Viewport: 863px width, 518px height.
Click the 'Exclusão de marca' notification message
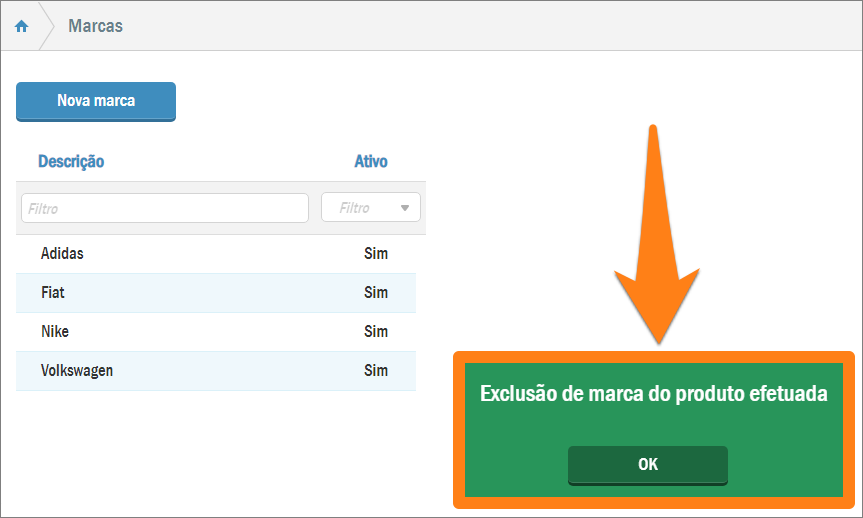(x=653, y=394)
